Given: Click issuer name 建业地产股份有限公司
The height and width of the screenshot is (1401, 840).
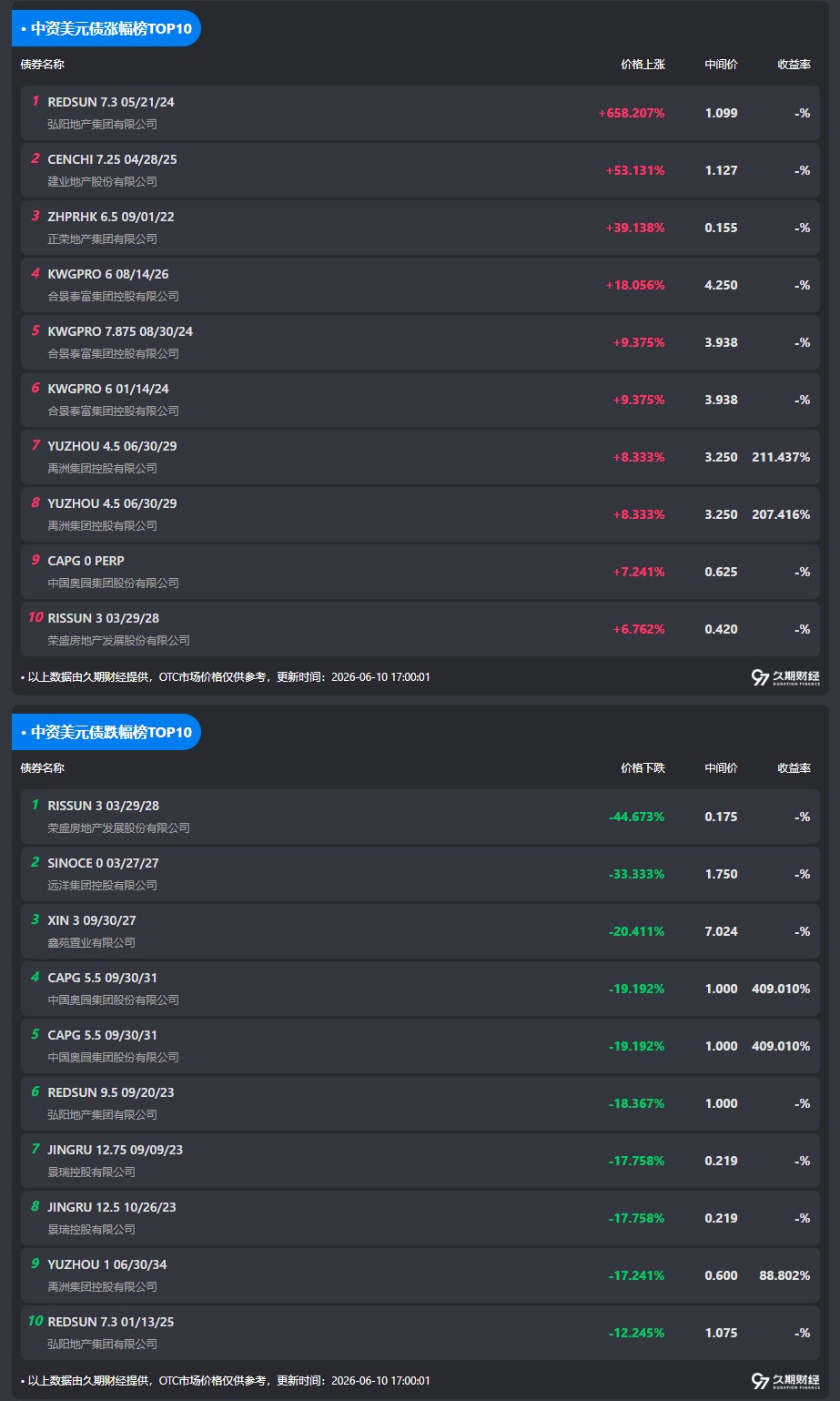Looking at the screenshot, I should coord(102,181).
